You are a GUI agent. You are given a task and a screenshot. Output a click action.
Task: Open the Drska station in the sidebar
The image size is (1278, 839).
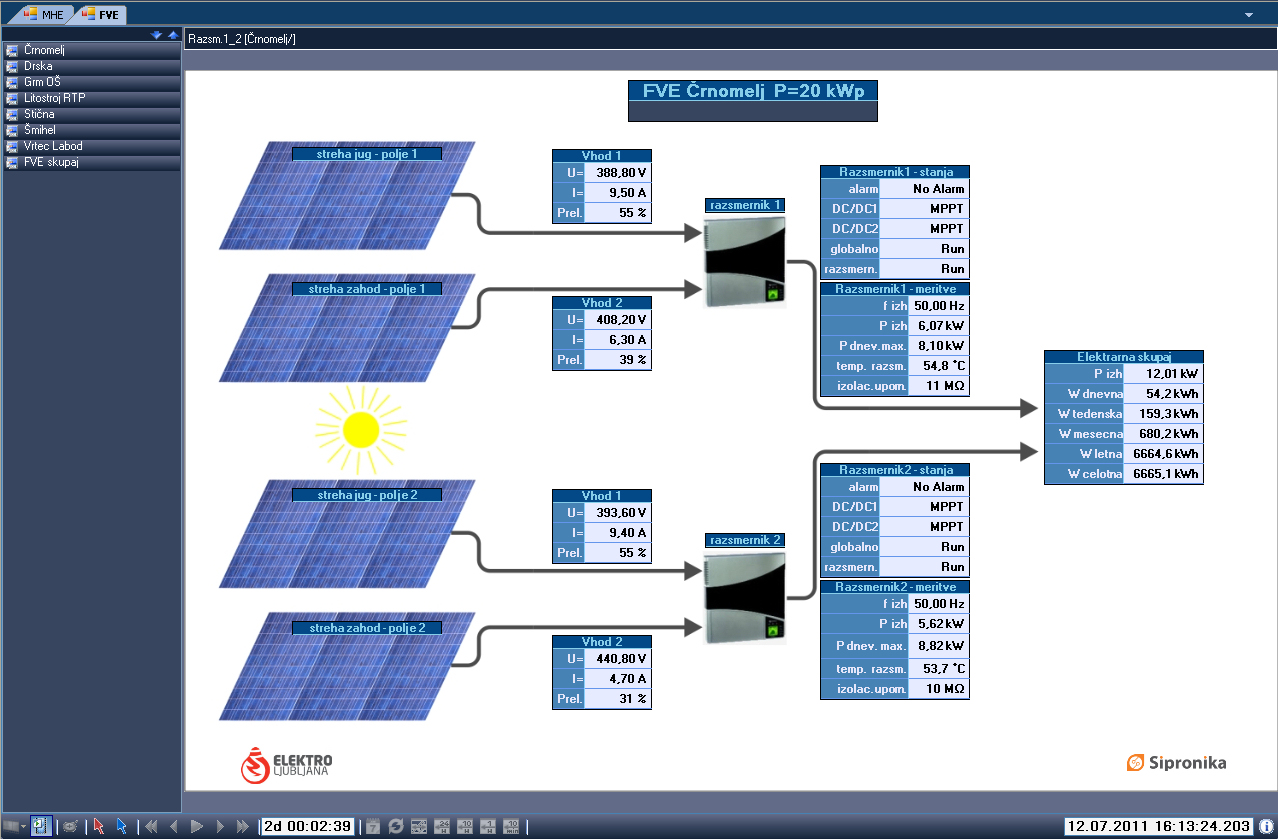pyautogui.click(x=38, y=66)
